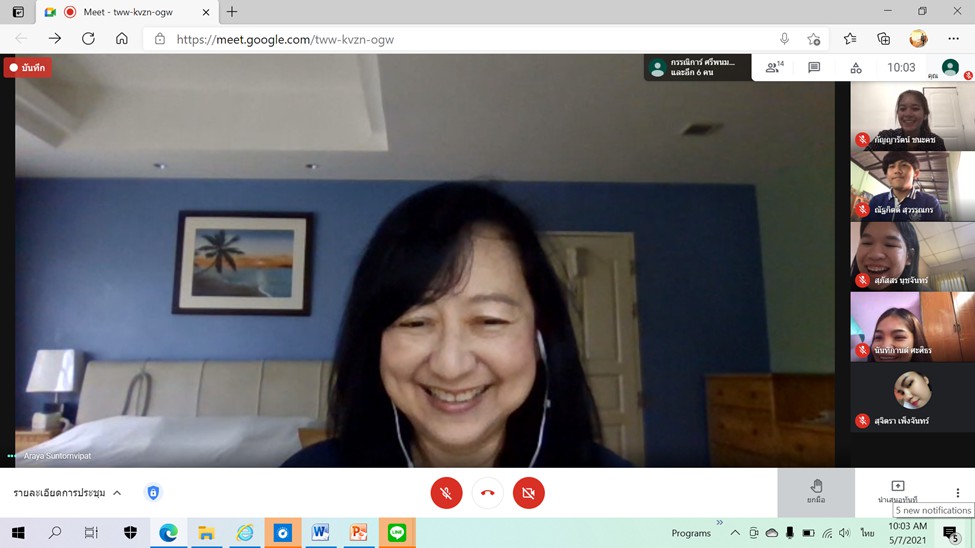The height and width of the screenshot is (548, 975).
Task: Show hidden system tray icons
Action: tap(735, 533)
